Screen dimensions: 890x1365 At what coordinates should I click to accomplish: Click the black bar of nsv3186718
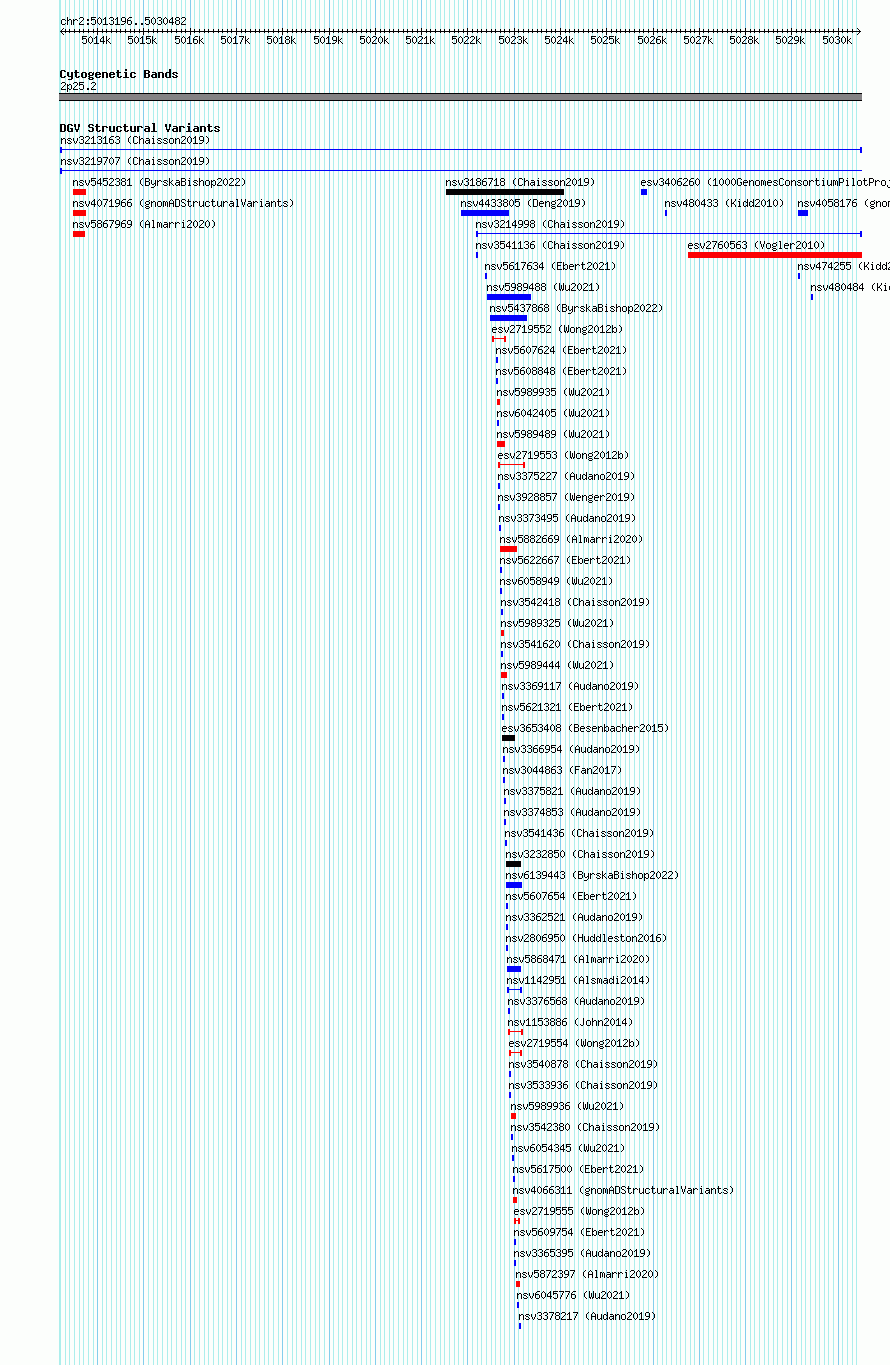point(505,192)
